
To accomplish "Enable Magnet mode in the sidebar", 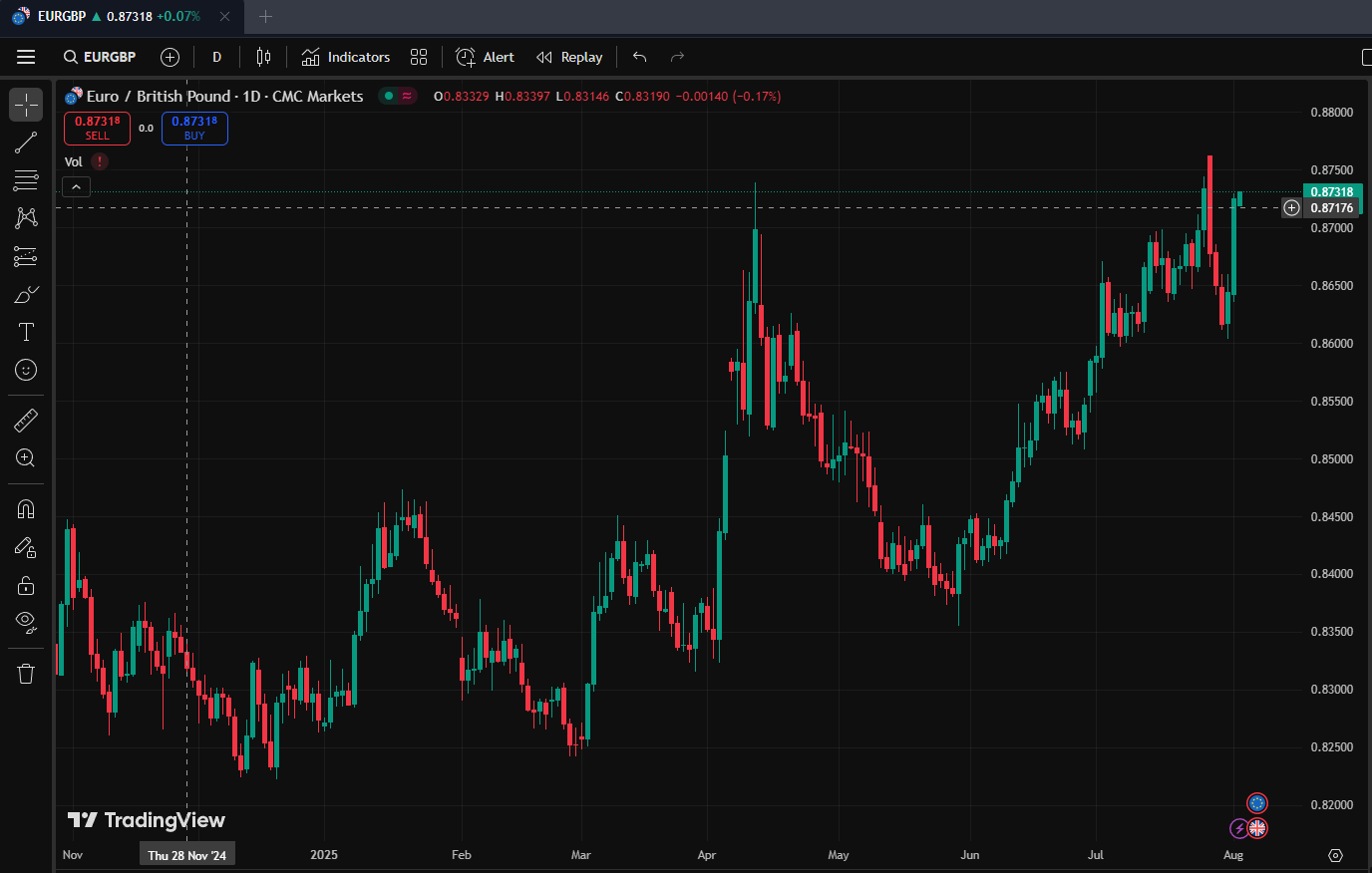I will click(x=26, y=508).
